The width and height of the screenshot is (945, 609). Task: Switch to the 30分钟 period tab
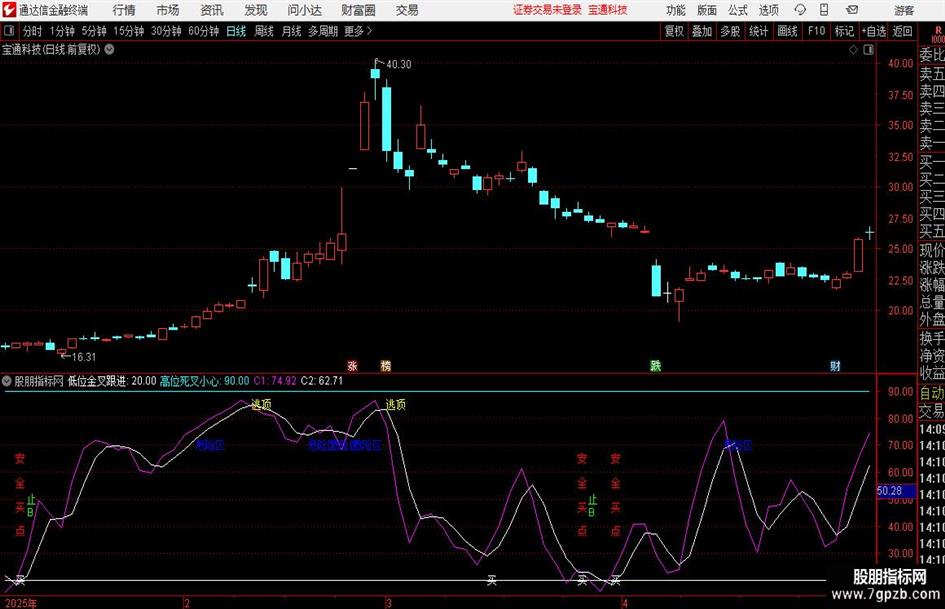click(x=166, y=31)
